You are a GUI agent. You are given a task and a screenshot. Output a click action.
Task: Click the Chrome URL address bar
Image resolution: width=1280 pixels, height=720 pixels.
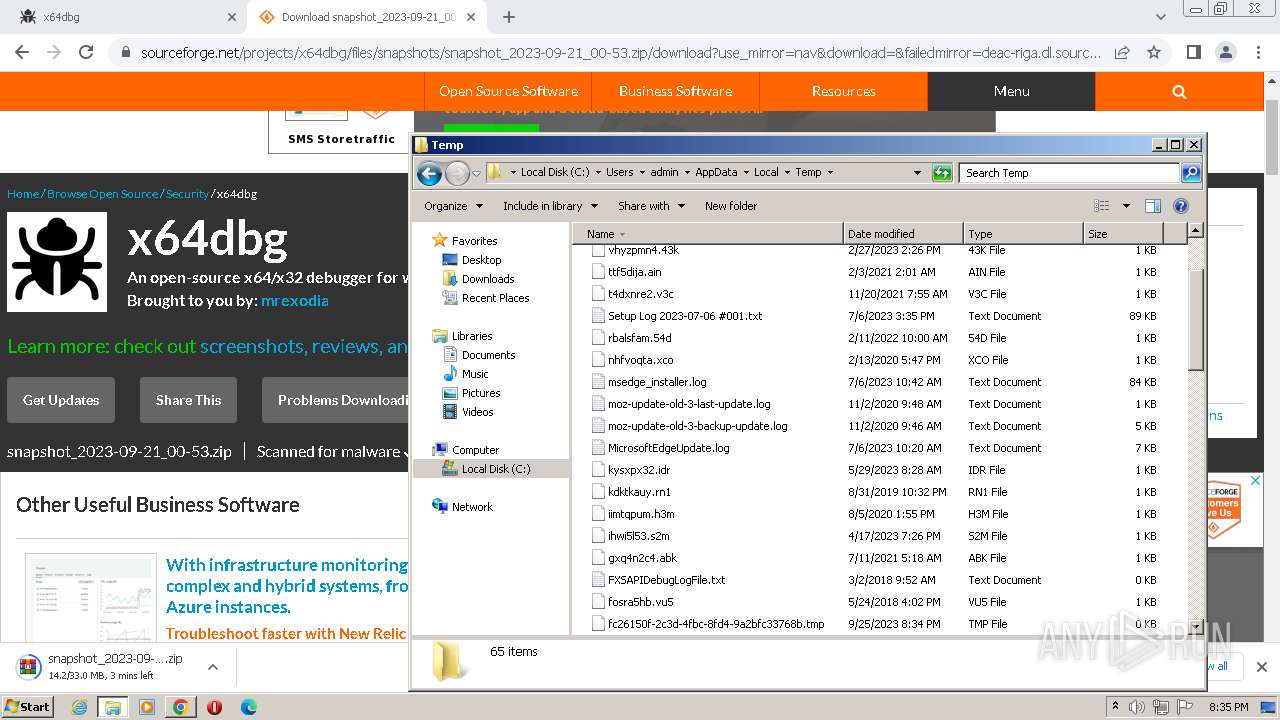[620, 52]
